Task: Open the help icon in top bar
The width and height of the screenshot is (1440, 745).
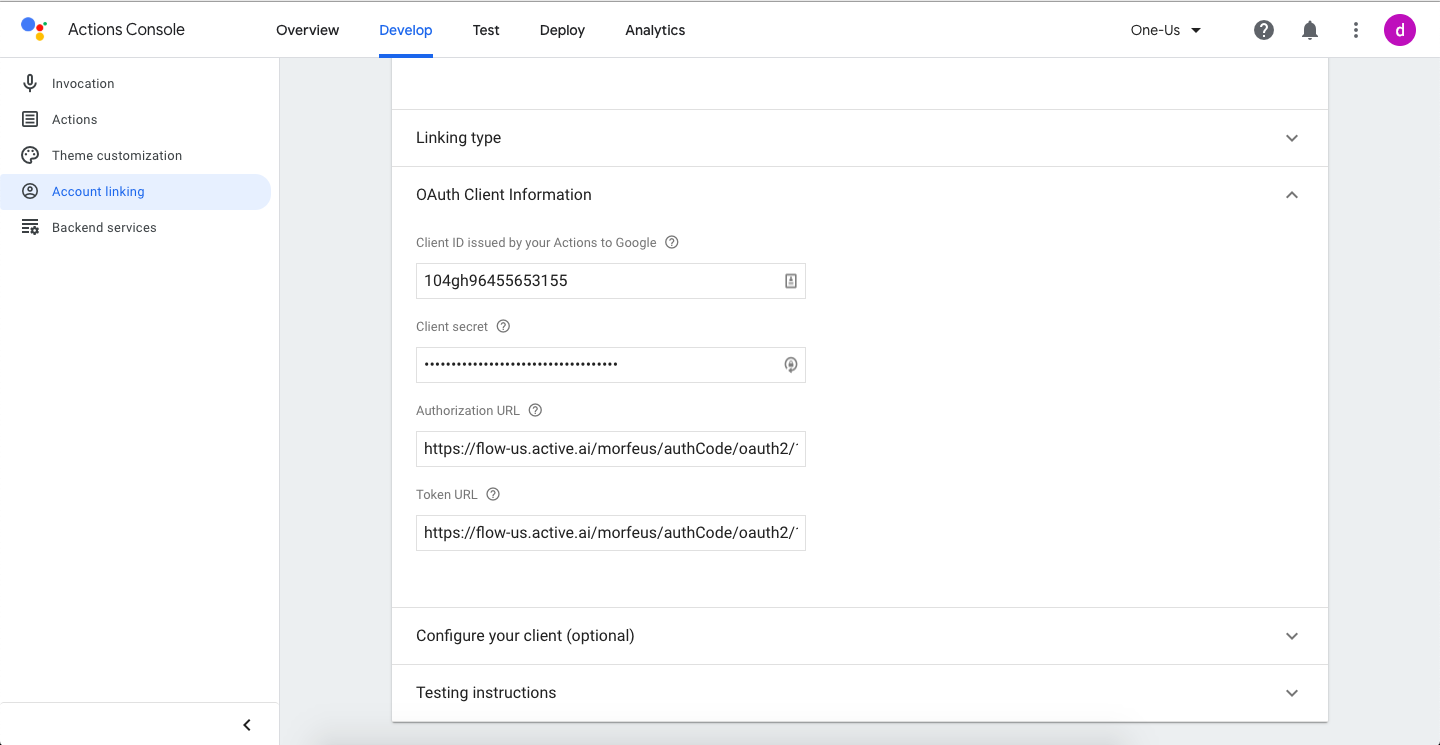Action: (x=1264, y=30)
